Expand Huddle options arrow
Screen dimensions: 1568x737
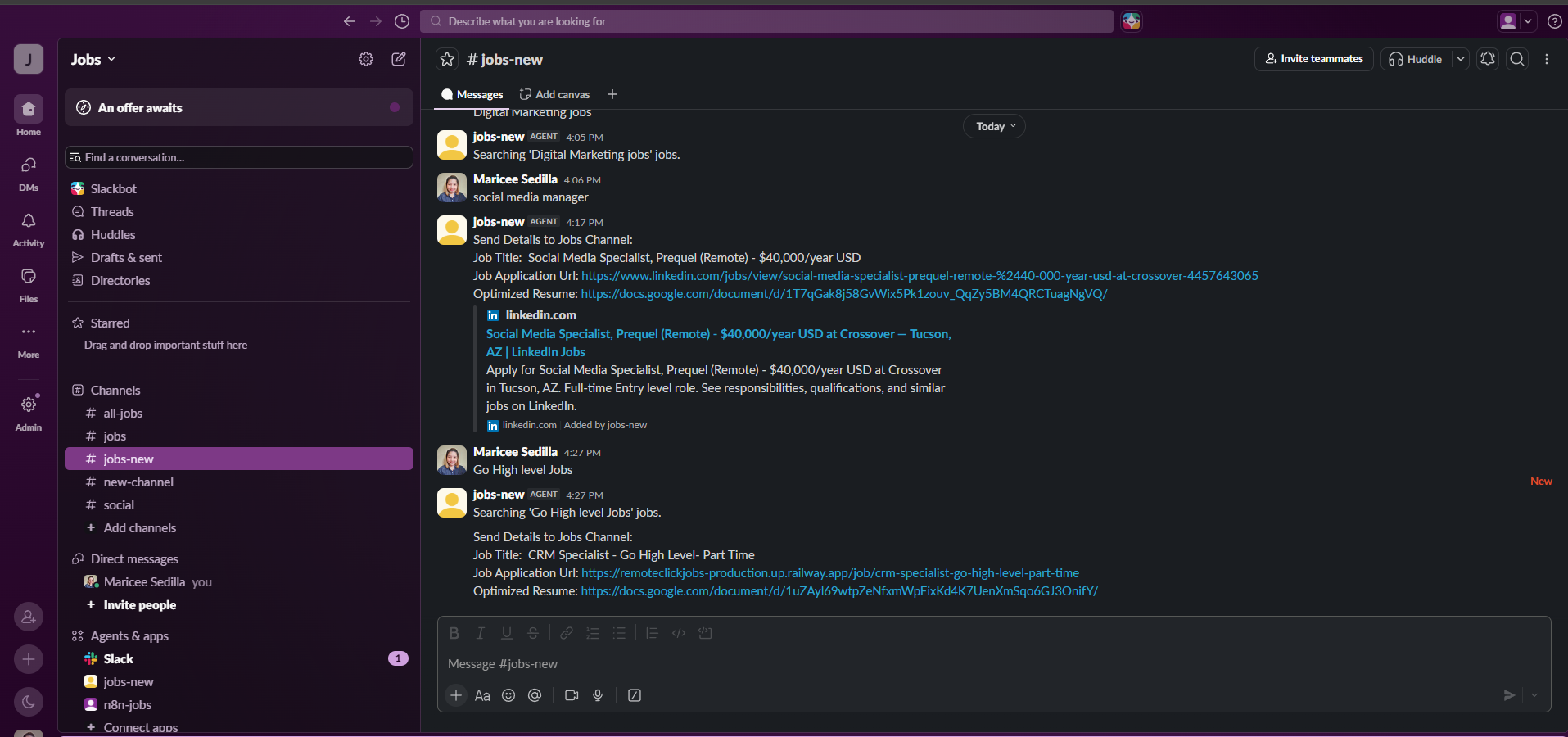click(1460, 59)
